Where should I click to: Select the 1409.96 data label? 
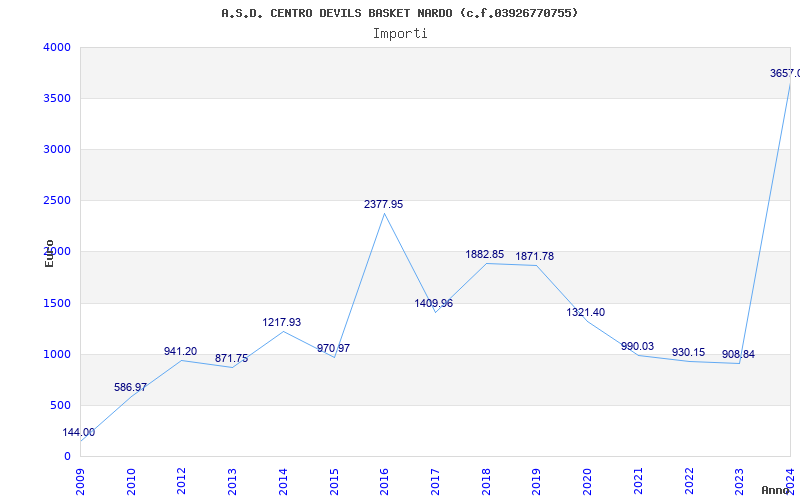pyautogui.click(x=433, y=304)
